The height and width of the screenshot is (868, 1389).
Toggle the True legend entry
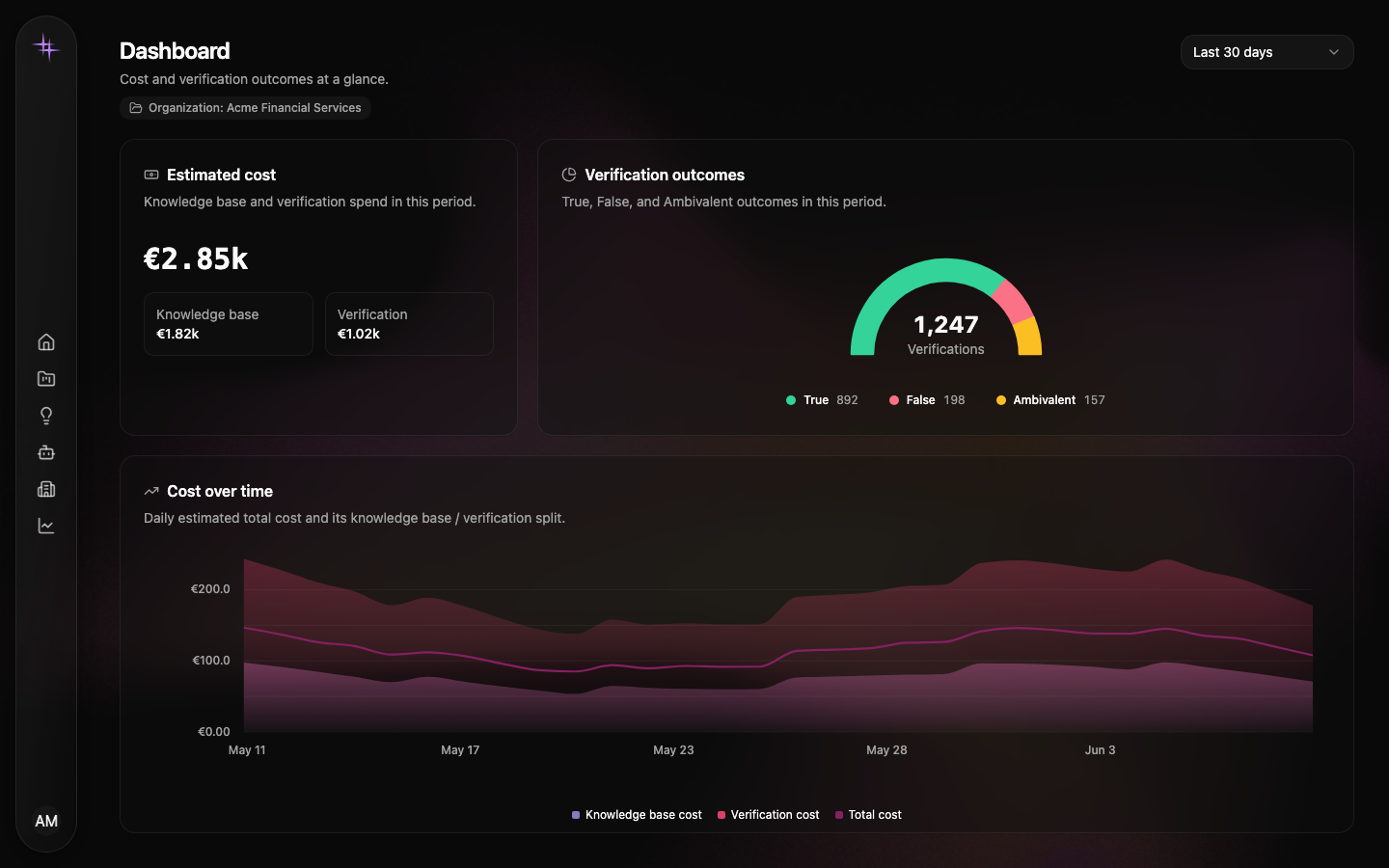click(x=822, y=400)
